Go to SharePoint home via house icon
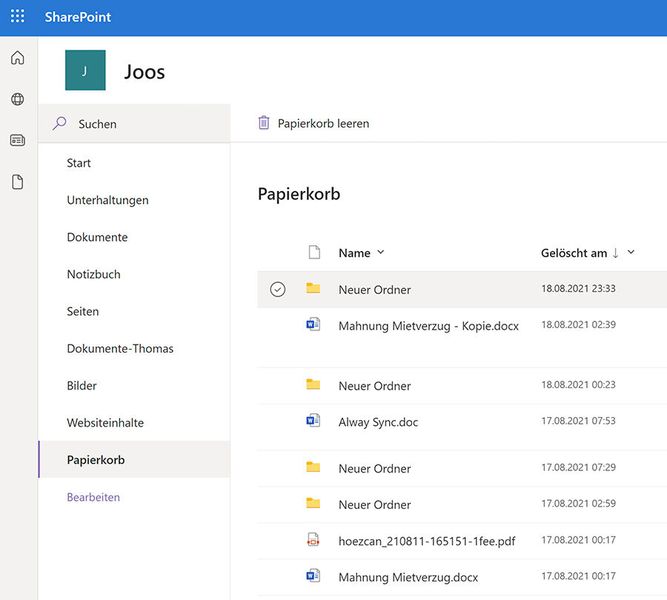 17,58
